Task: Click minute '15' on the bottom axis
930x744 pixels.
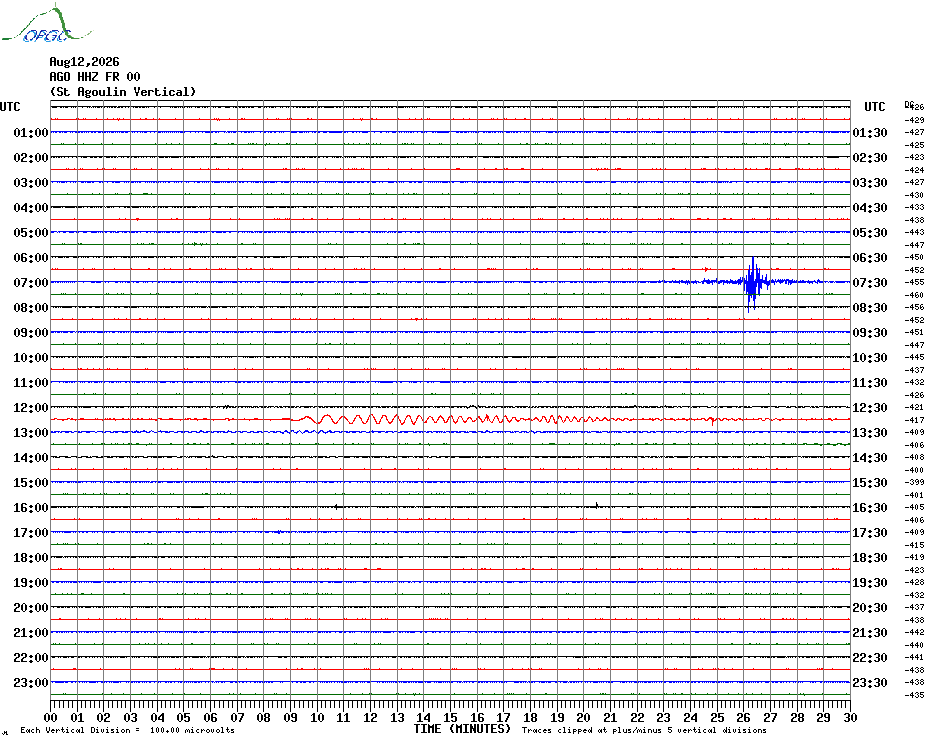Action: 451,718
